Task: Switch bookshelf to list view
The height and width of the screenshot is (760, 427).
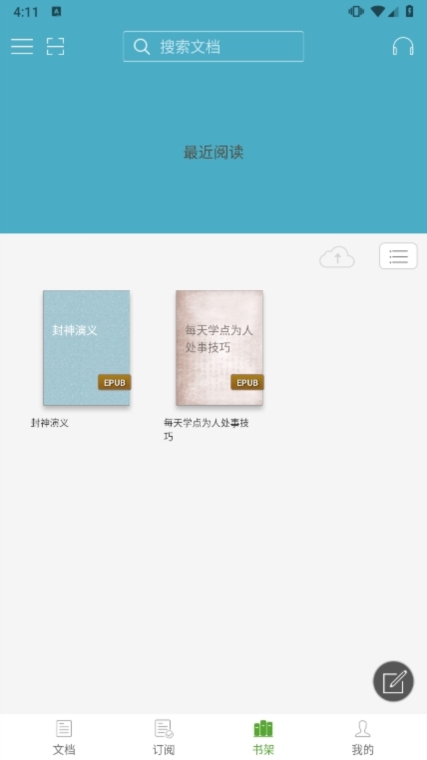Action: pyautogui.click(x=398, y=256)
